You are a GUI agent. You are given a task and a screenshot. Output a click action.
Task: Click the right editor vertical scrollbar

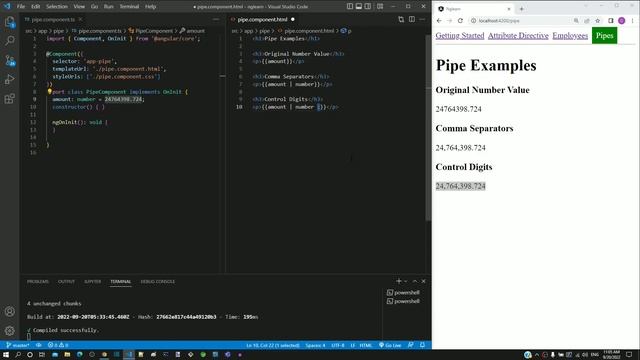tap(428, 127)
